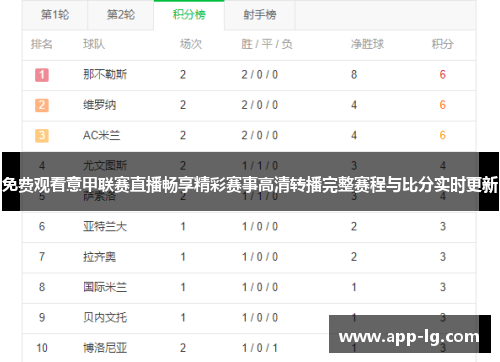Click the rank number 7 for 拉齐奥
The width and height of the screenshot is (500, 362).
tap(42, 257)
